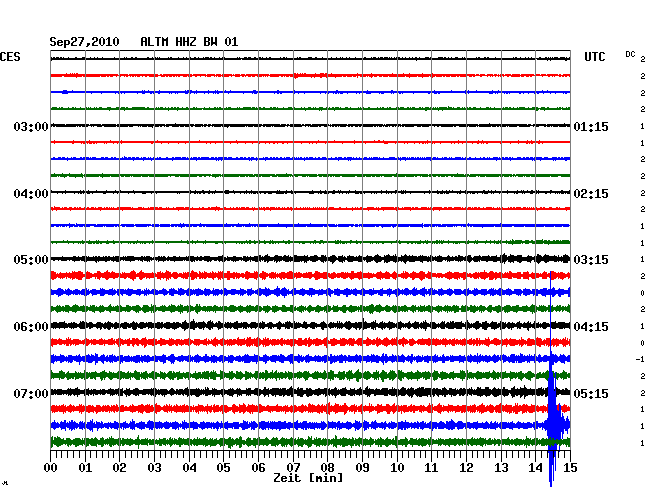Click the station title ALTM HHZ BW 01

(x=189, y=42)
